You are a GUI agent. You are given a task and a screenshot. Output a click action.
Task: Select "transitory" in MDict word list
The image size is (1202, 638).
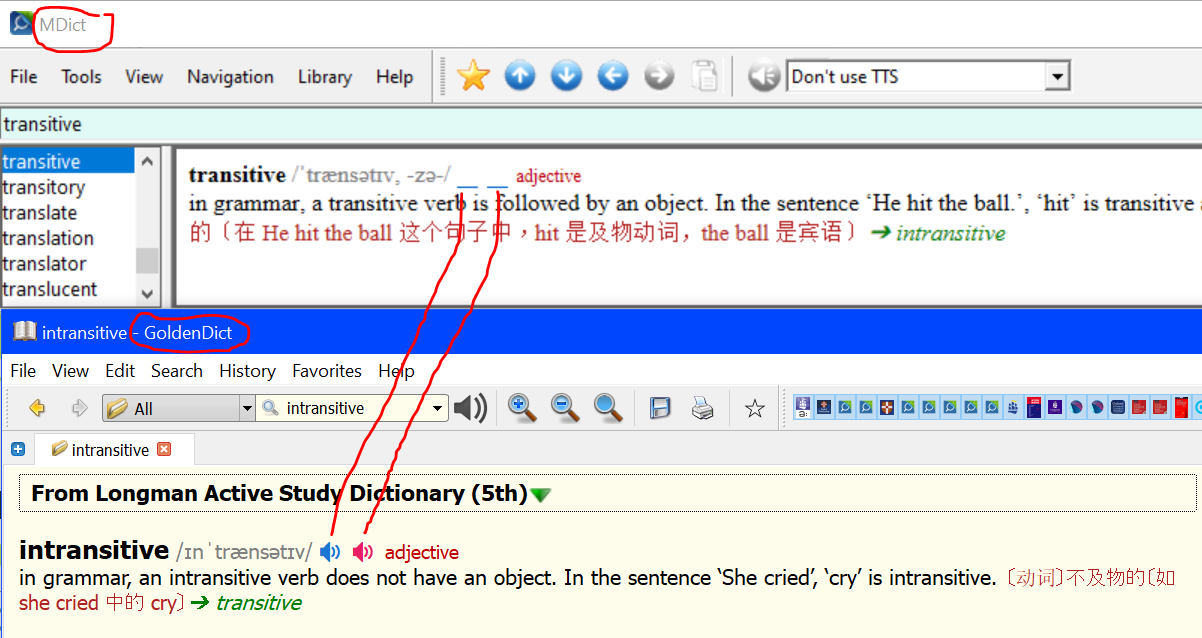coord(67,187)
